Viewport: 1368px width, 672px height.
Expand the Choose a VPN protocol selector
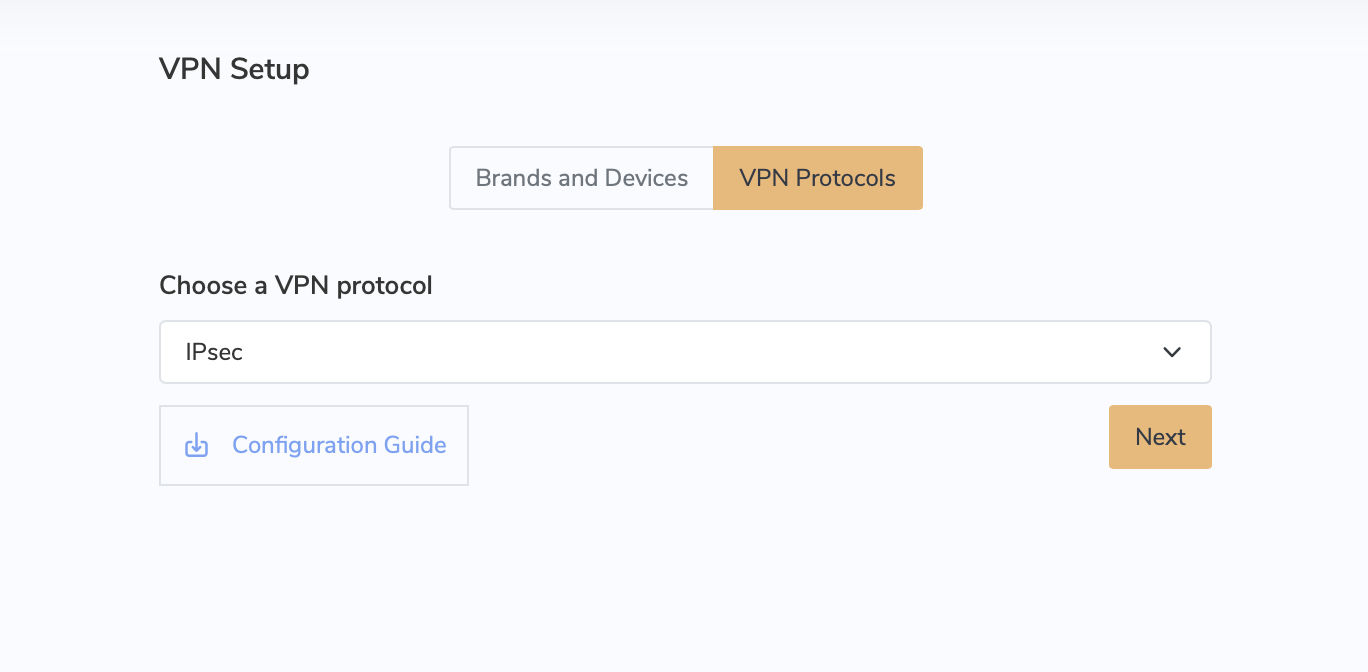685,352
